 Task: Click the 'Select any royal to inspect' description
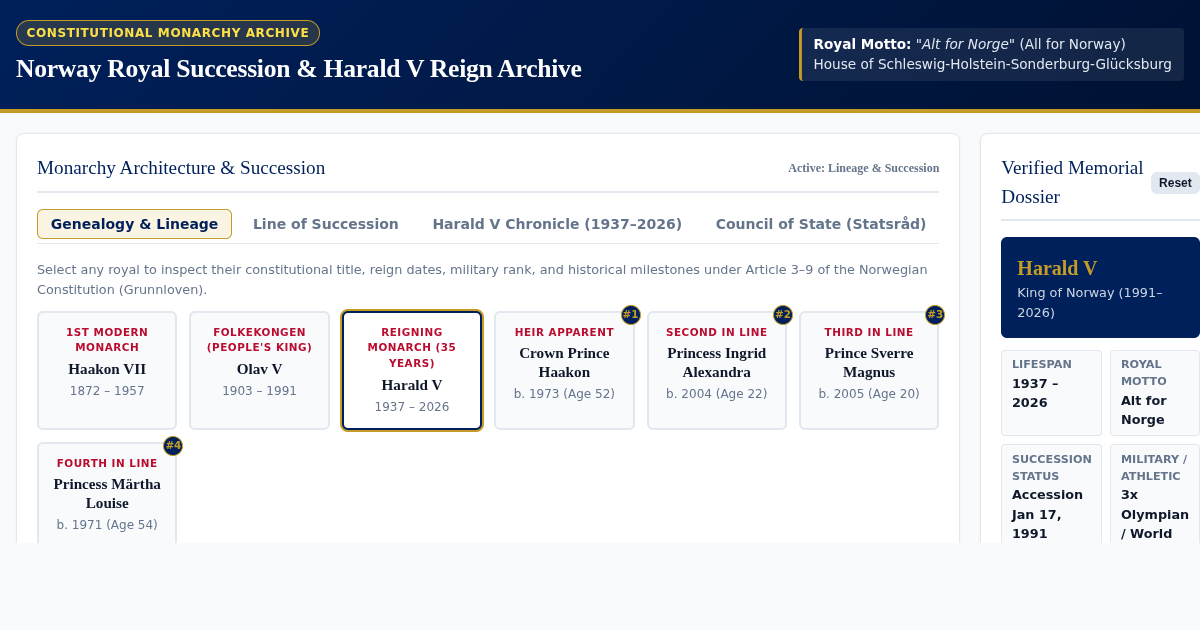(482, 279)
